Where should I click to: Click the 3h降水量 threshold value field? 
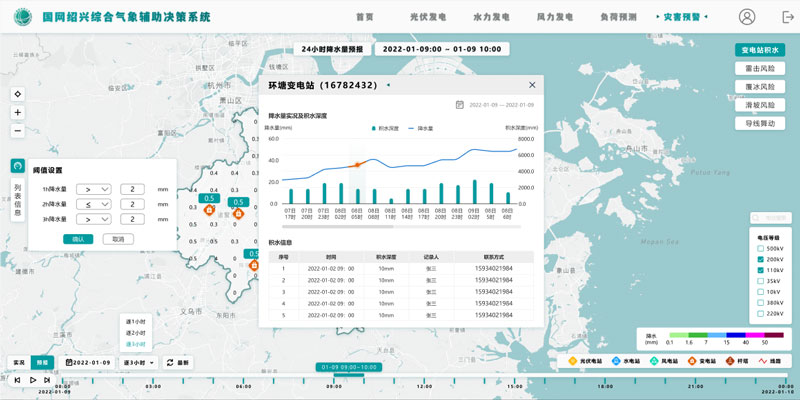pyautogui.click(x=133, y=219)
